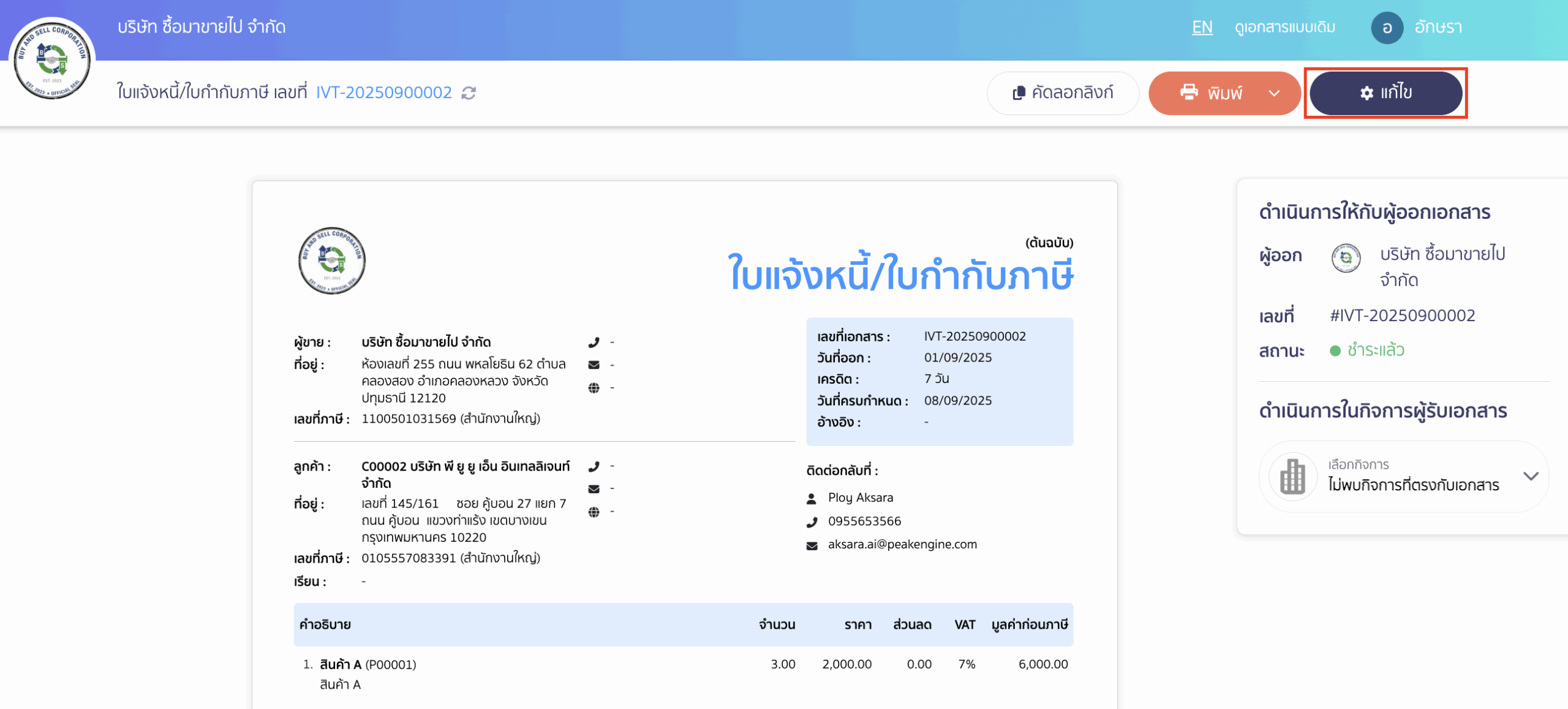Click the person icon next to Ploy Aksara
Viewport: 1568px width, 709px height.
point(811,498)
